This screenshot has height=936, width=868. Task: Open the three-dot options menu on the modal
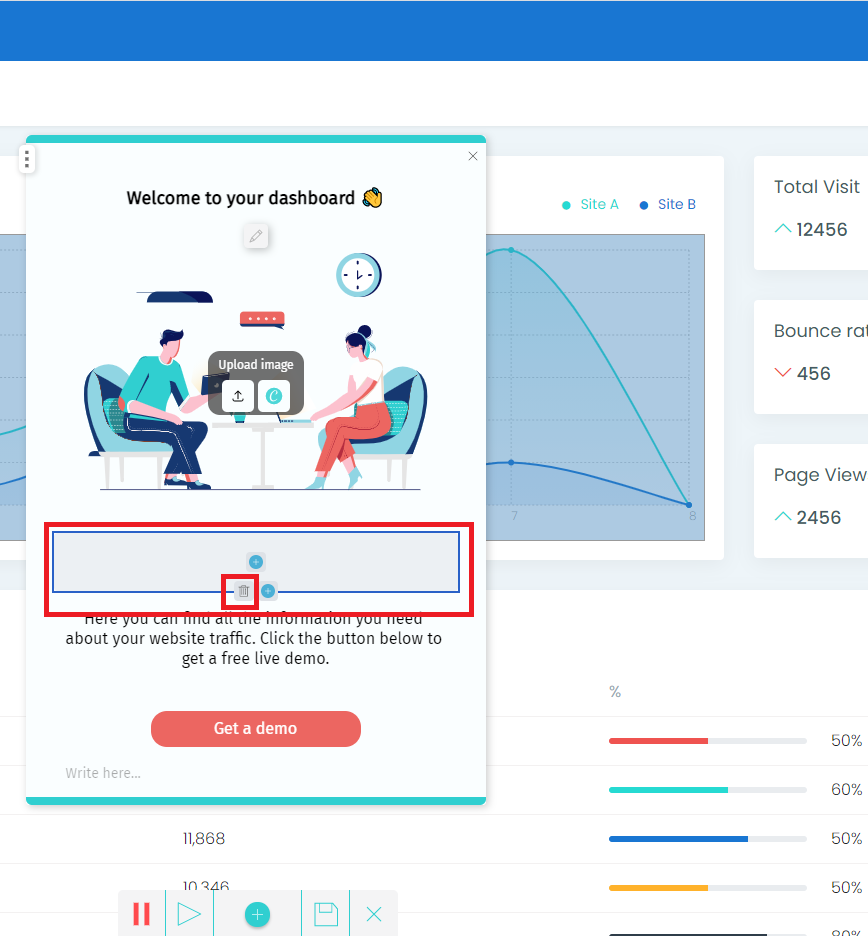pos(27,159)
